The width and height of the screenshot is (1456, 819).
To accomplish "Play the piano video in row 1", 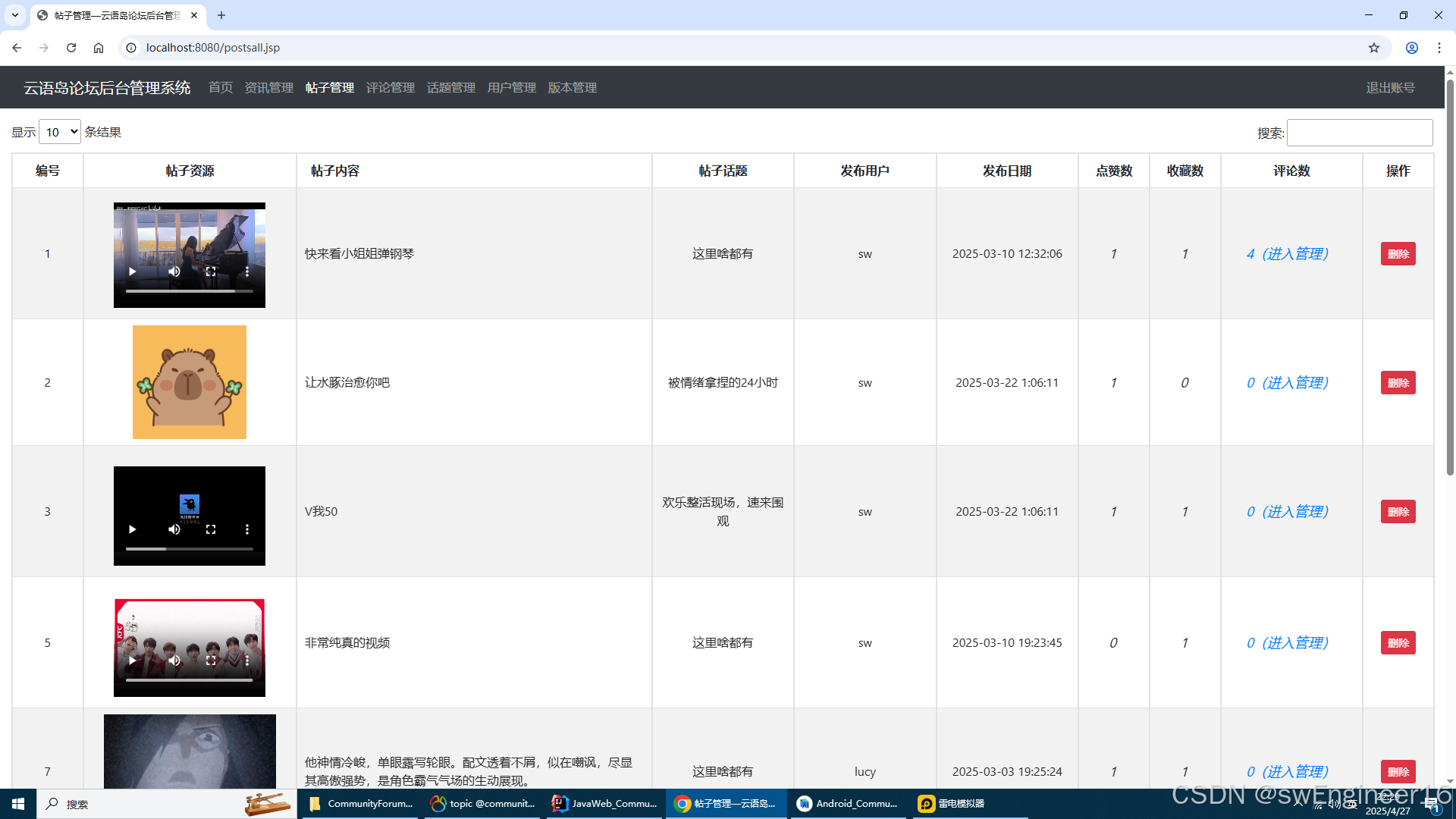I will pos(133,271).
